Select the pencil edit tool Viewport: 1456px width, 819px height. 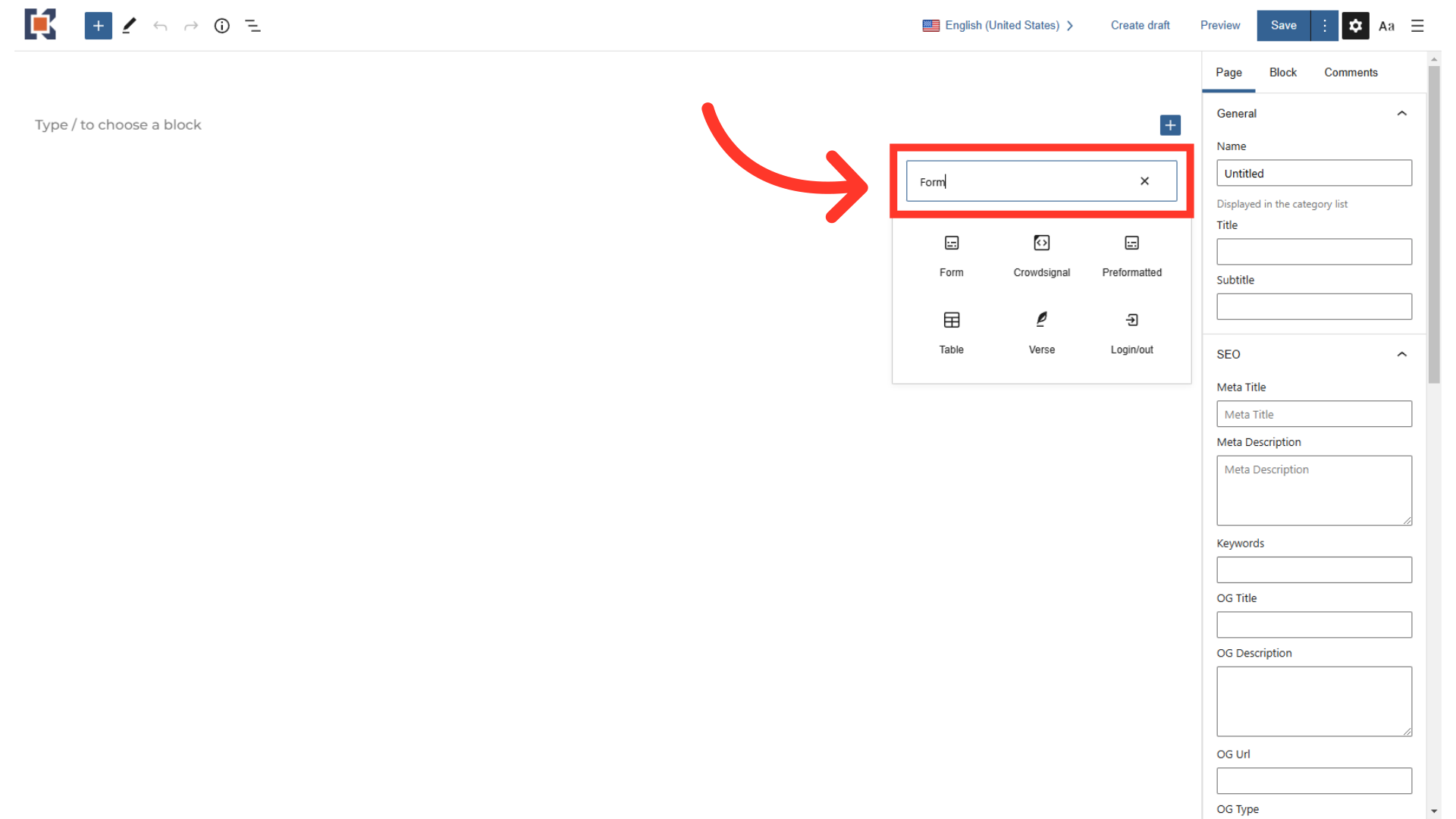coord(129,26)
